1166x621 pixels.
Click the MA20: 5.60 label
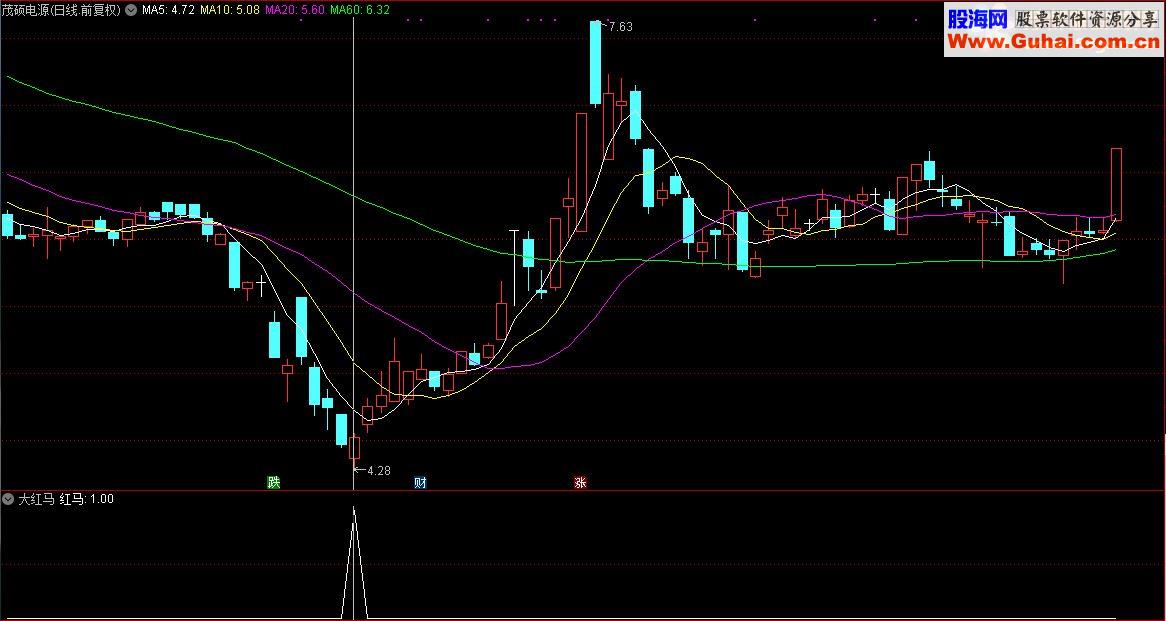(x=294, y=10)
